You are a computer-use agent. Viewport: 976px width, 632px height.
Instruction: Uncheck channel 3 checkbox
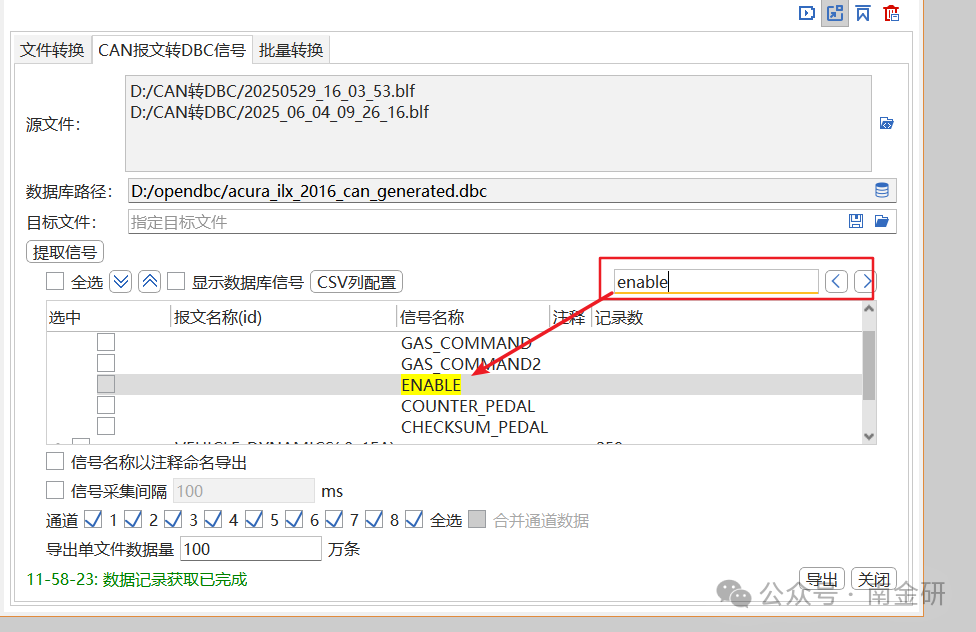point(173,519)
